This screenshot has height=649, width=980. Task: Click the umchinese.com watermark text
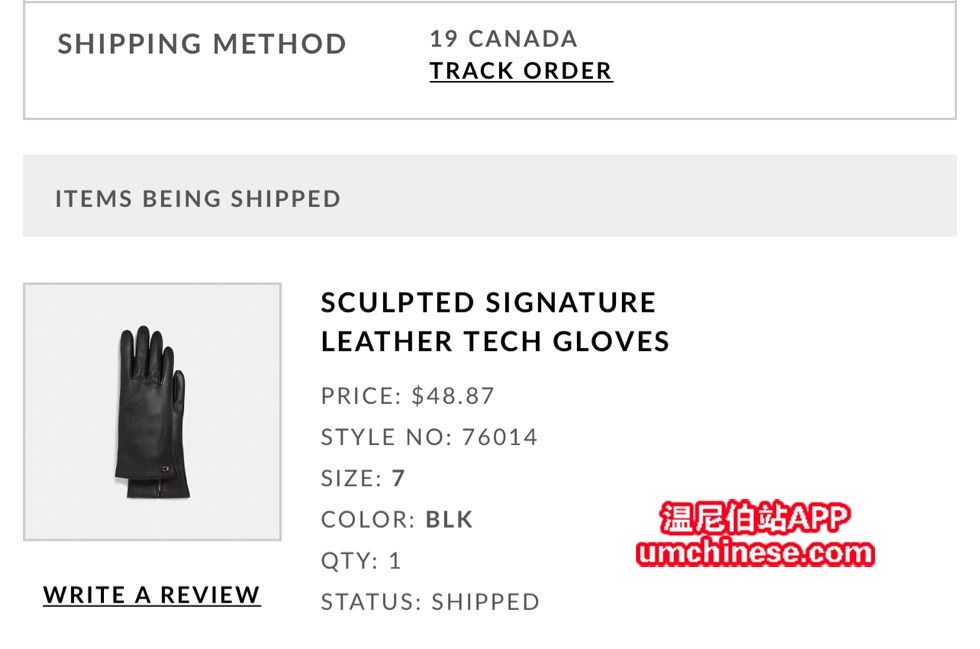pyautogui.click(x=755, y=552)
